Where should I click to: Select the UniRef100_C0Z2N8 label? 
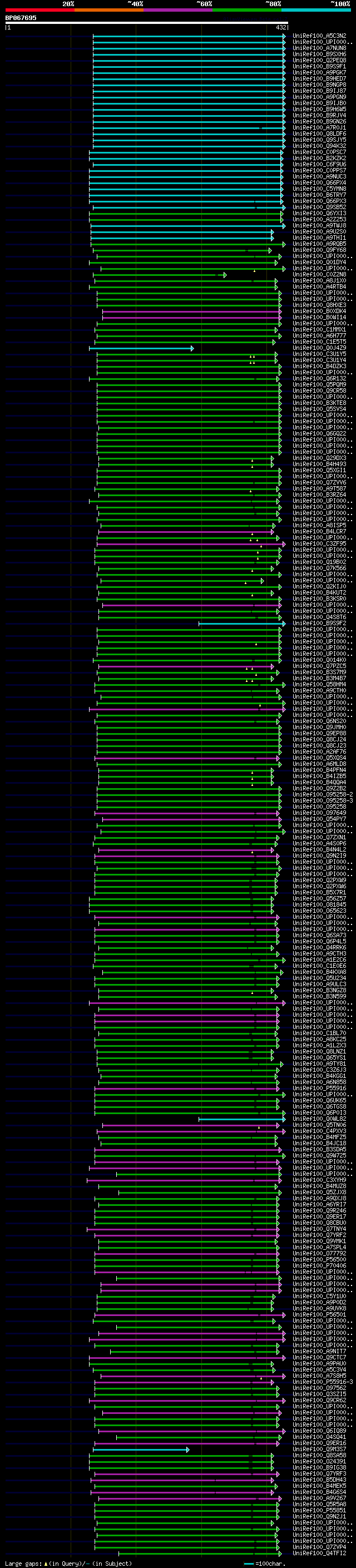pos(319,275)
